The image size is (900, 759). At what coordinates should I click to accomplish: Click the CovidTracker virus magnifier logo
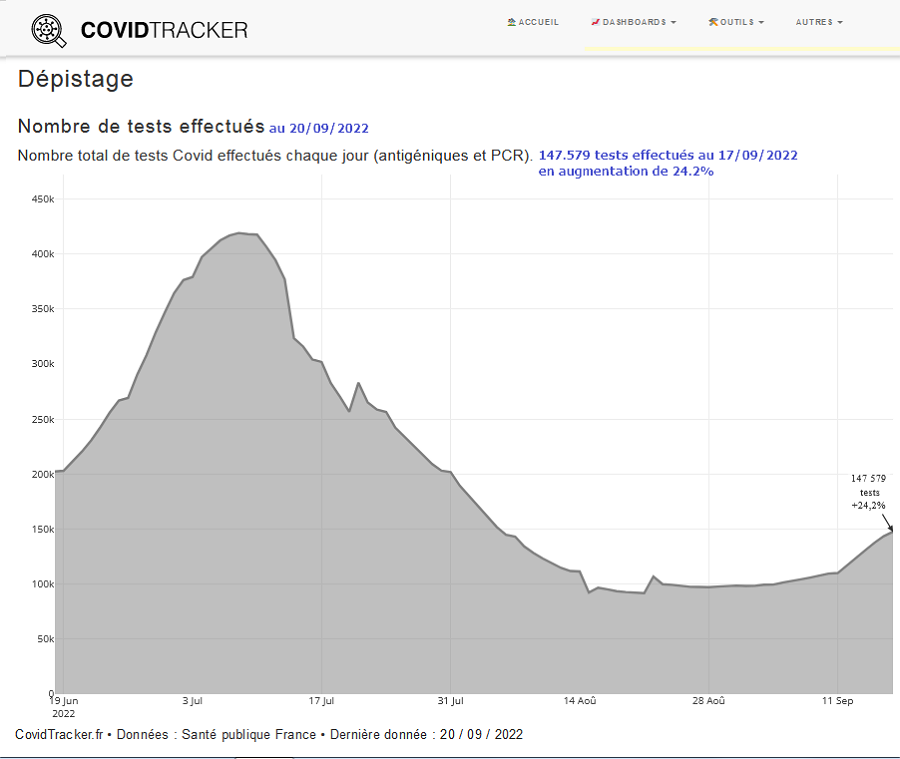pos(47,30)
